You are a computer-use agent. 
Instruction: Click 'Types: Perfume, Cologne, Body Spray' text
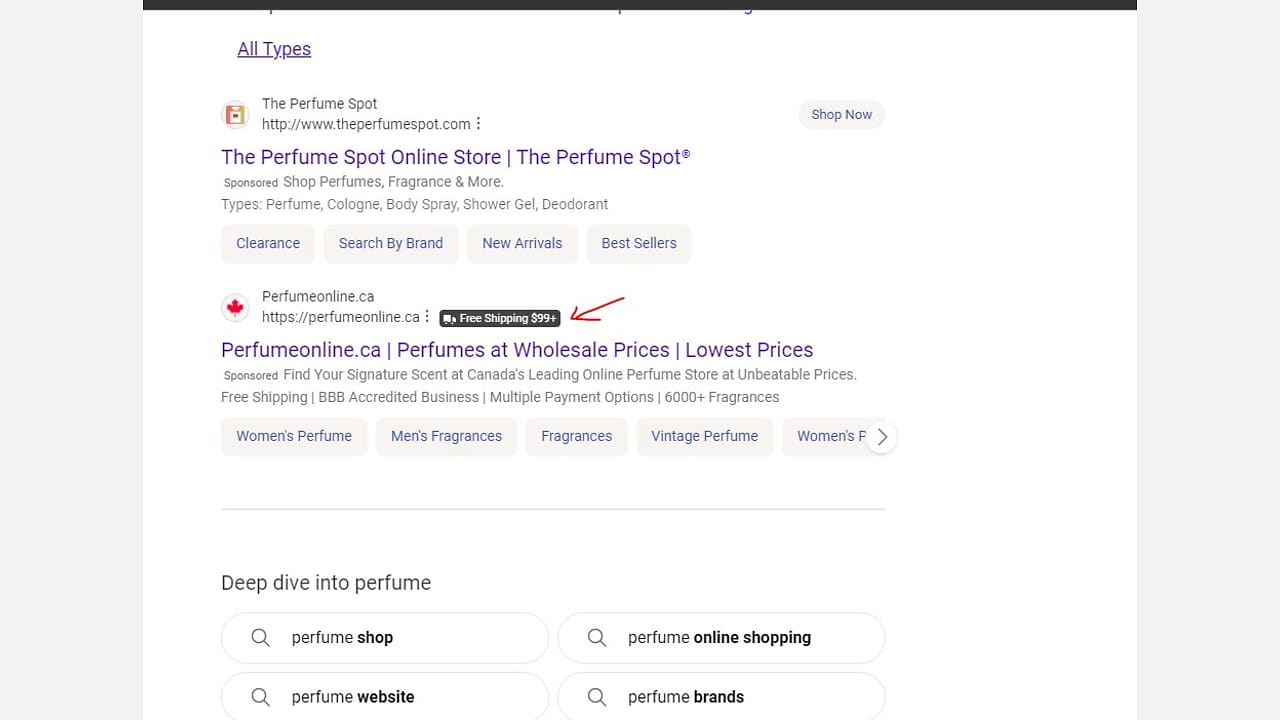[x=415, y=204]
